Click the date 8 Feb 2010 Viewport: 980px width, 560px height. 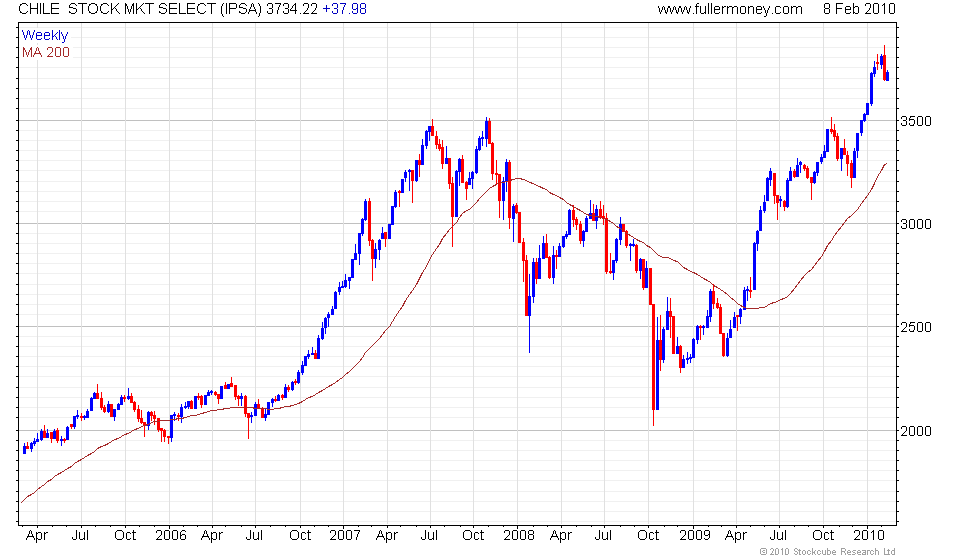pos(859,9)
